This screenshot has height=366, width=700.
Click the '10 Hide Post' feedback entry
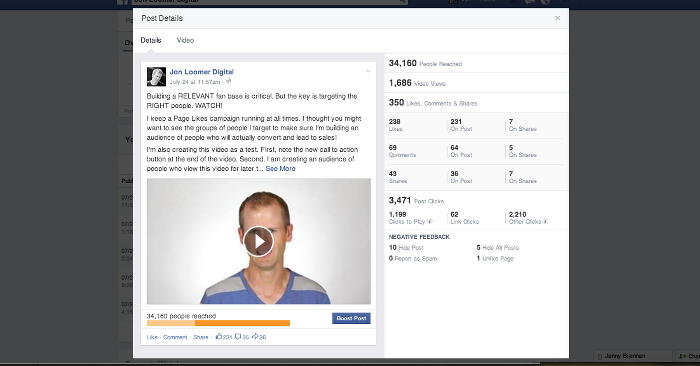pos(406,247)
